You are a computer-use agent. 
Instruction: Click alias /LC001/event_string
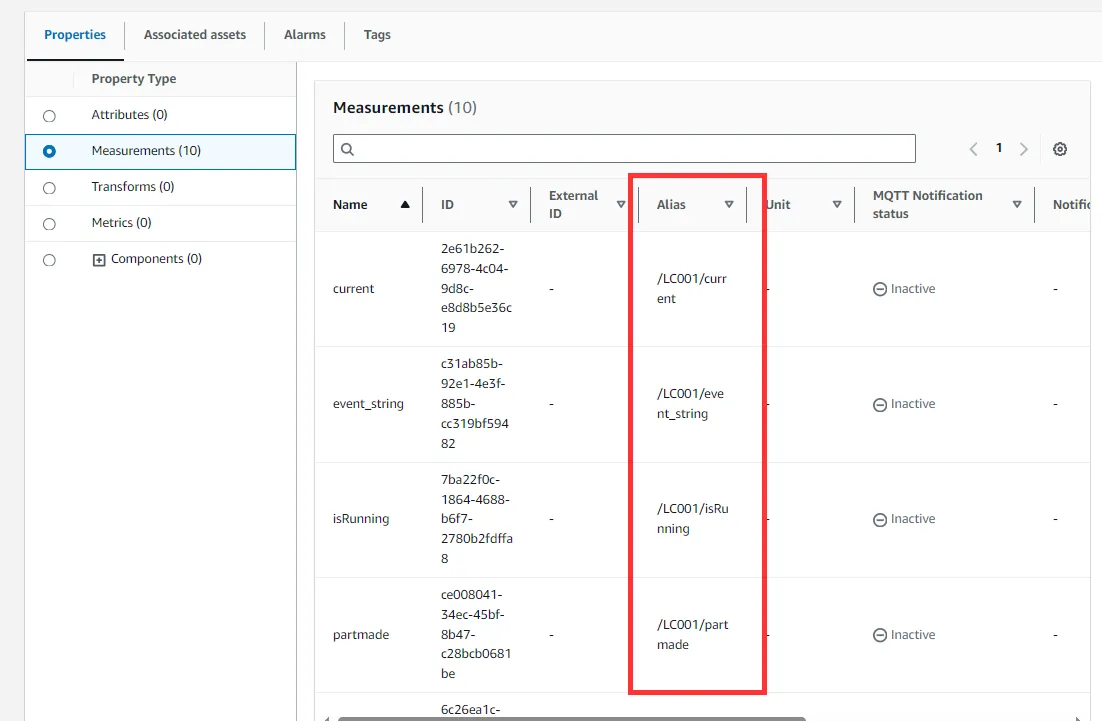690,404
